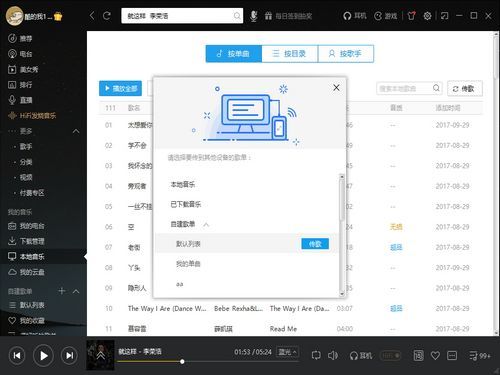Close the transfer songs dialog
This screenshot has height=375, width=500.
336,87
